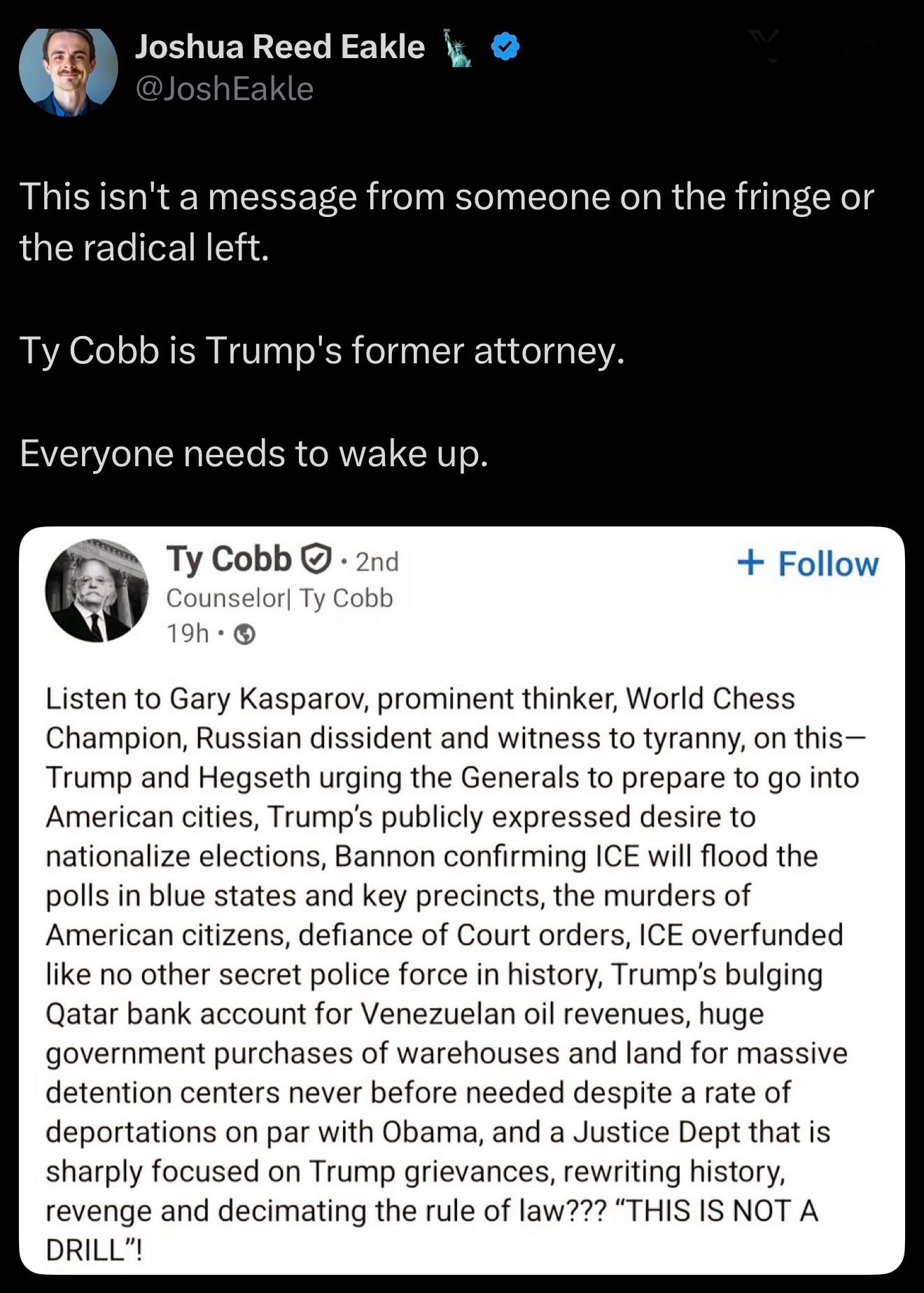Open Ty Cobb's black-and-white profile photo
This screenshot has height=1293, width=924.
[x=97, y=590]
